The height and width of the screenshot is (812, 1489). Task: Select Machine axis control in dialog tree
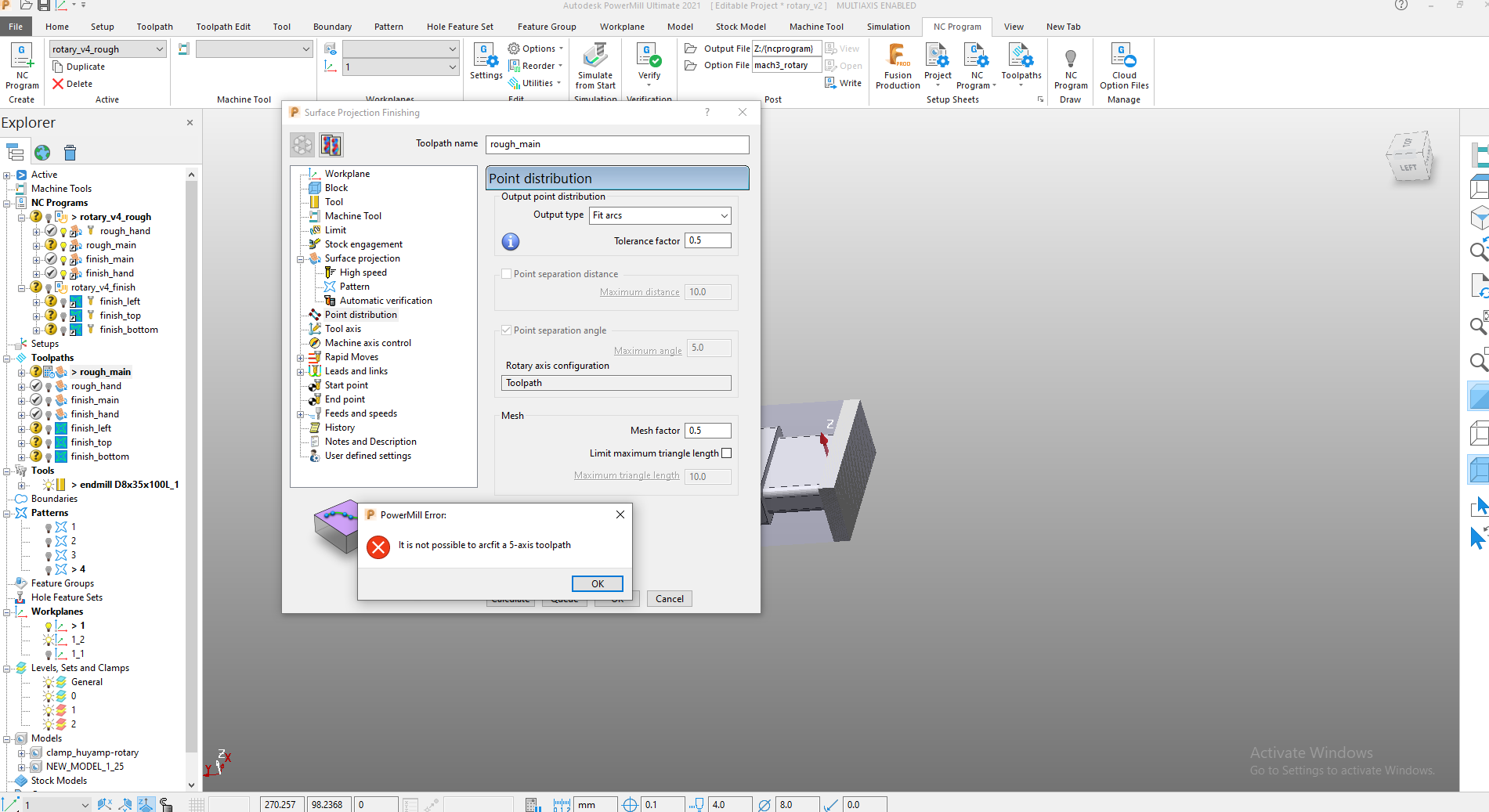368,344
